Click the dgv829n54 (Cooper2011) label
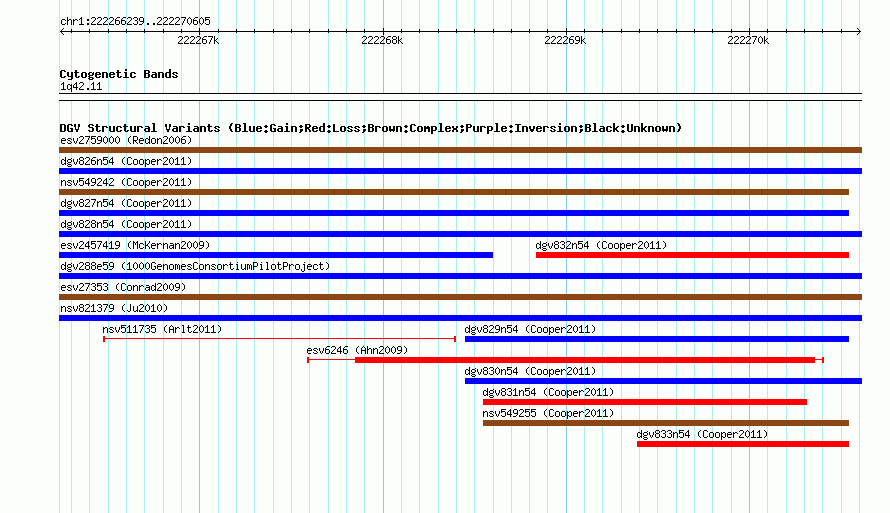Viewport: 890px width, 513px height. tap(530, 329)
